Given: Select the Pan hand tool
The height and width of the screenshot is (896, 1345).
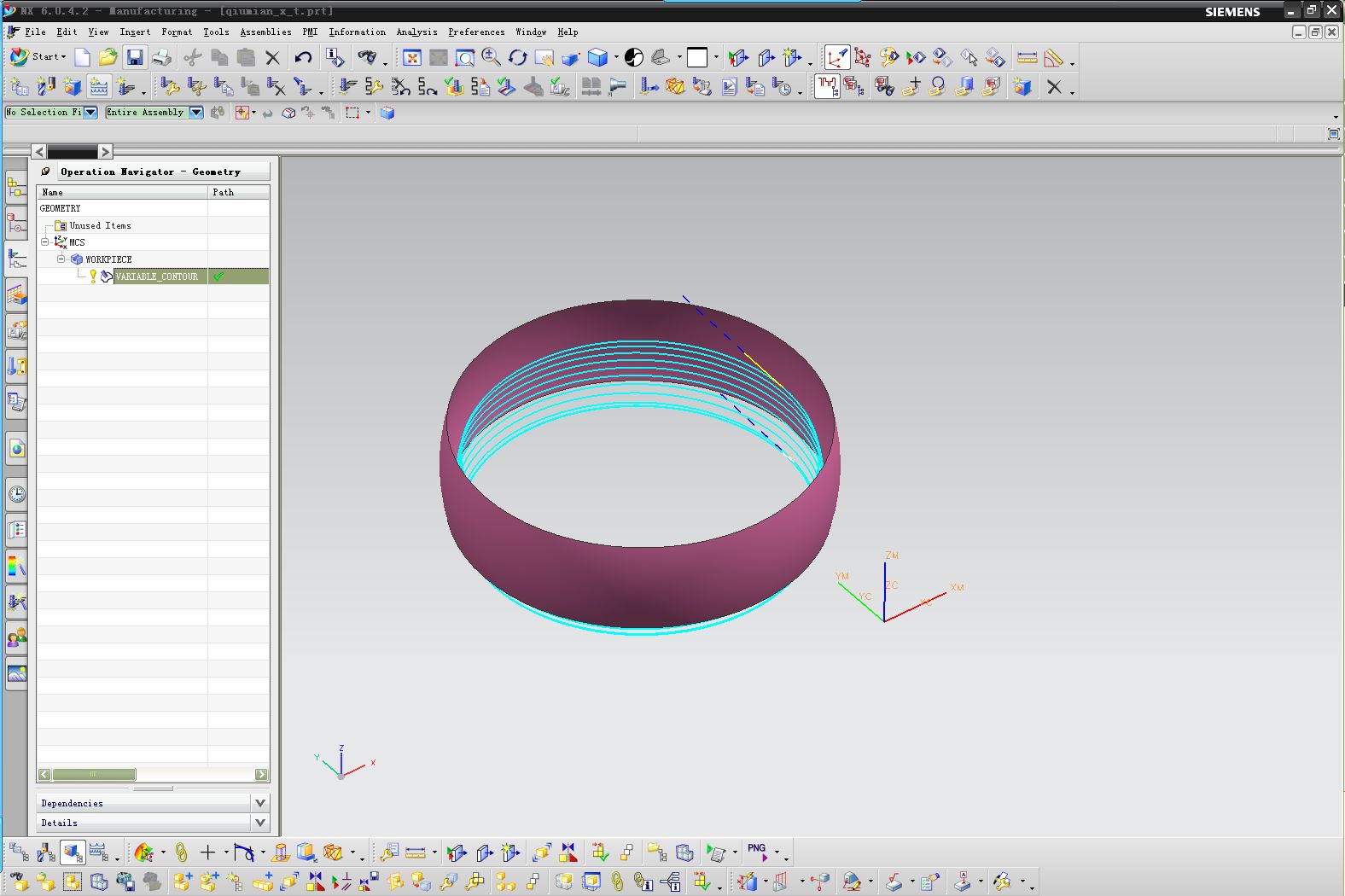Looking at the screenshot, I should point(544,57).
